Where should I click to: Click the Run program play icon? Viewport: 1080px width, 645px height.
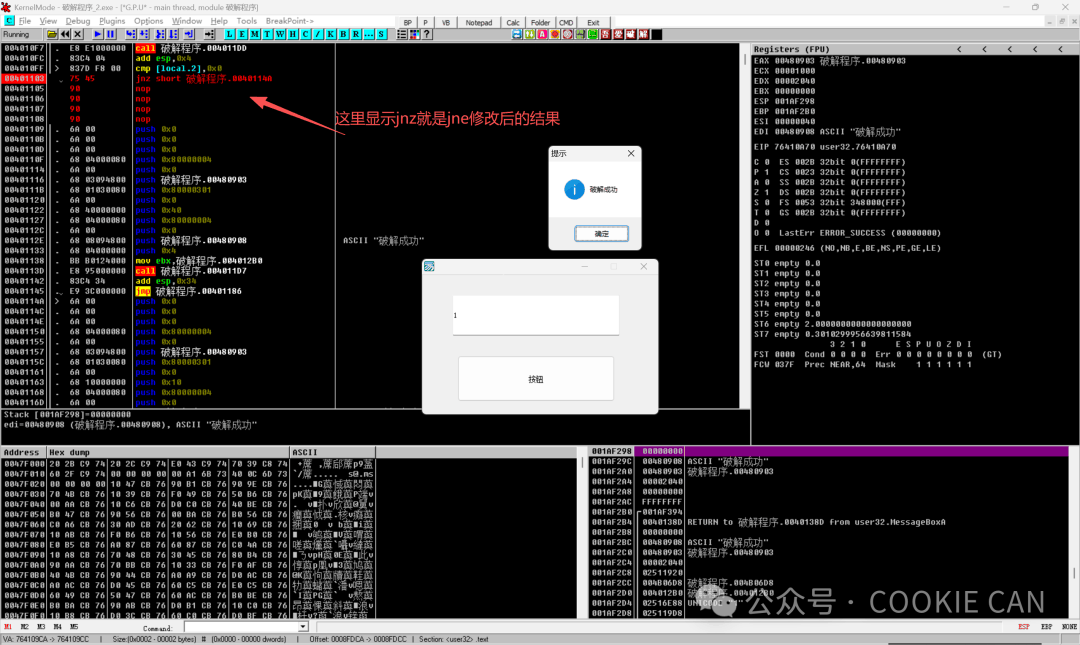pyautogui.click(x=98, y=34)
